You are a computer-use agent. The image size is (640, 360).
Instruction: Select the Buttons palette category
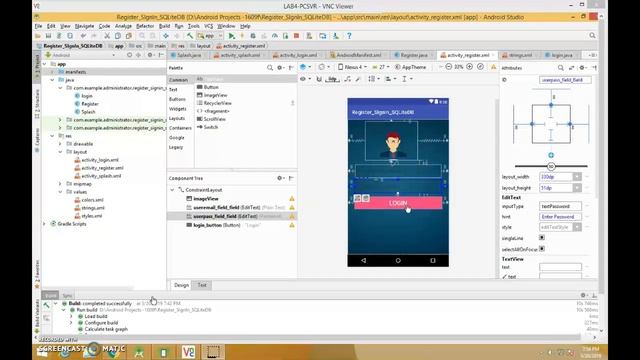(177, 99)
